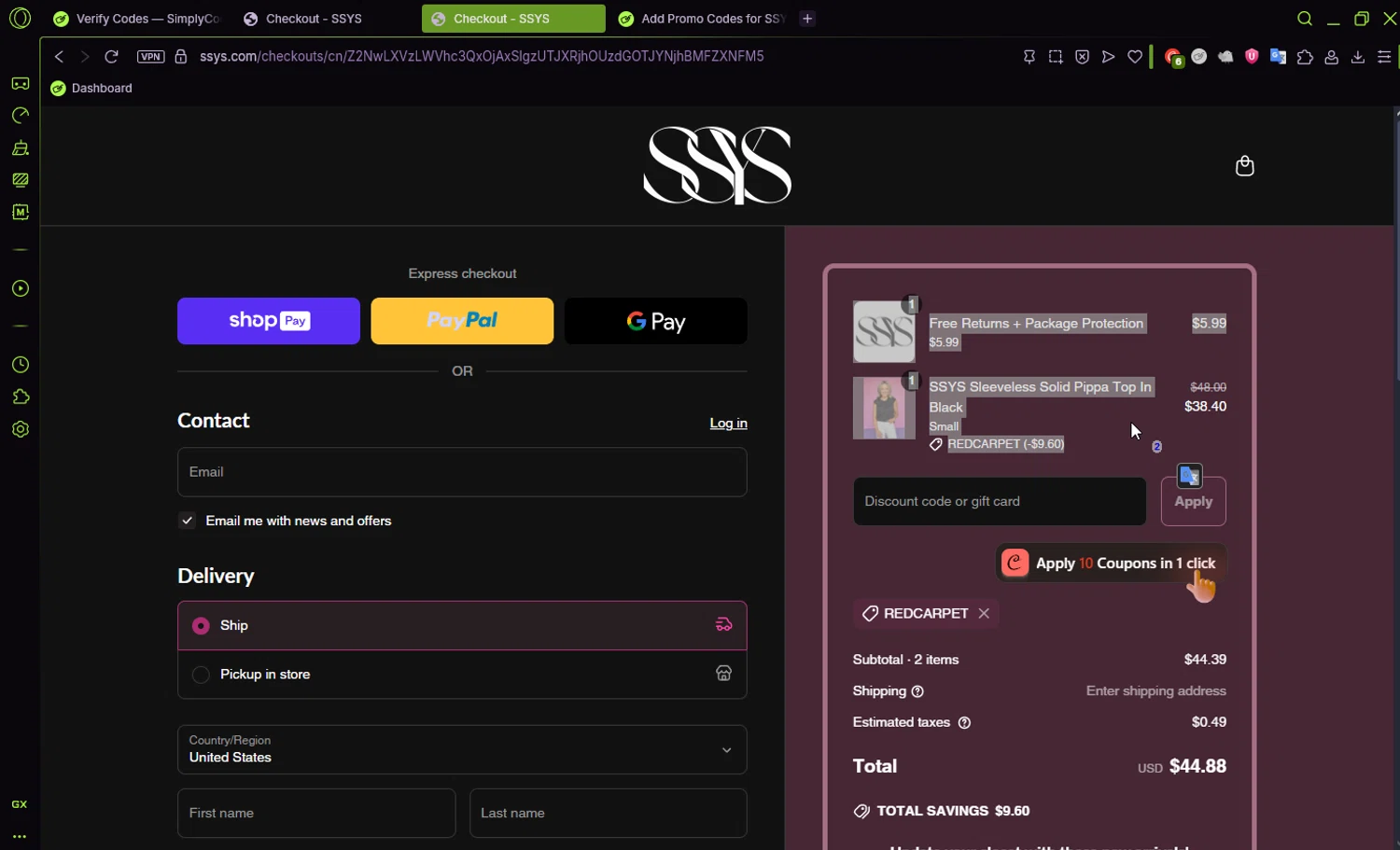Open GX Control speedometer icon in sidebar
Screen dimensions: 1400x850
coord(20,116)
